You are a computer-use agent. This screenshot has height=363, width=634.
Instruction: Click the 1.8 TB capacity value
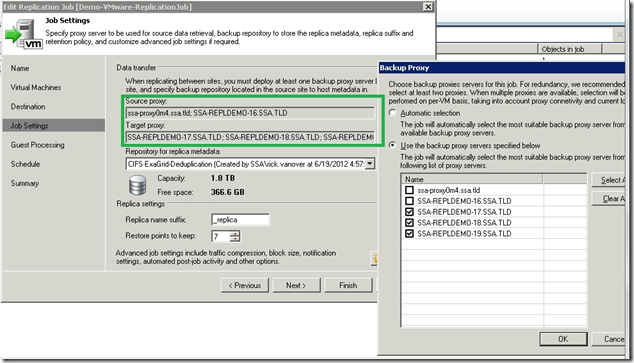coord(223,178)
